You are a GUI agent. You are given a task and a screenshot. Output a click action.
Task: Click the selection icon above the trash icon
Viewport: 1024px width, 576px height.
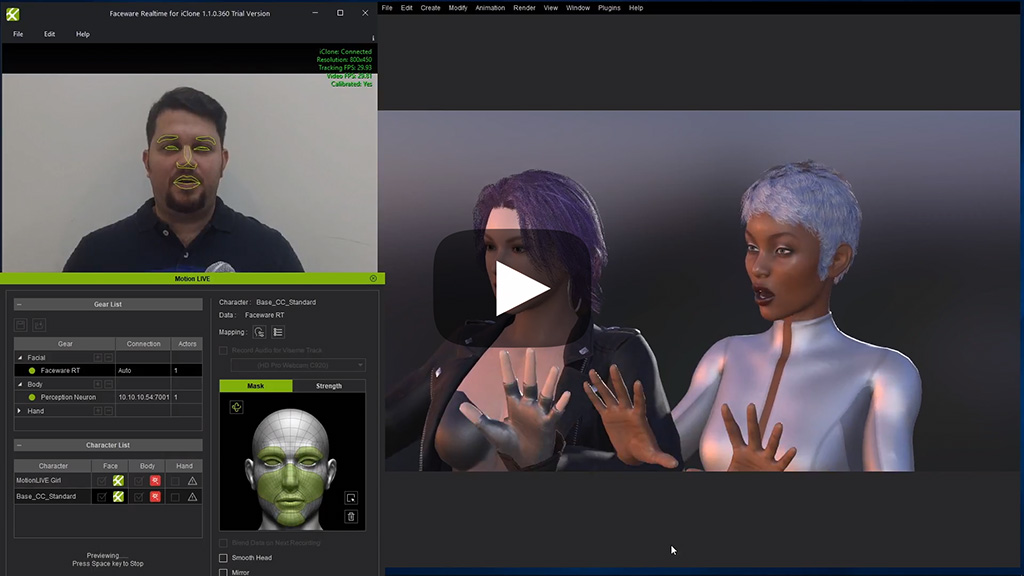(351, 498)
